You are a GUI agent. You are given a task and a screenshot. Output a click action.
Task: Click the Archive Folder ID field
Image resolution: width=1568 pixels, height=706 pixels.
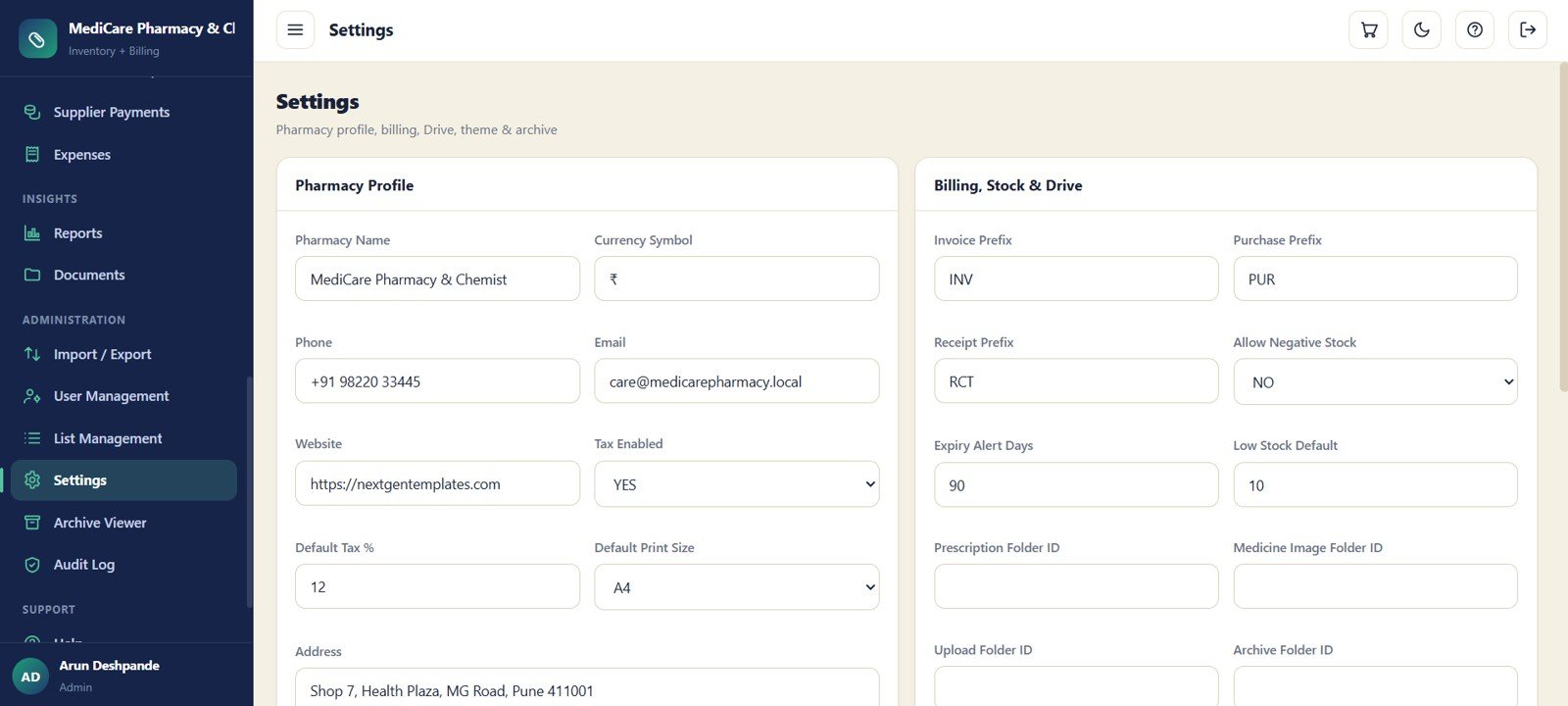tap(1375, 686)
